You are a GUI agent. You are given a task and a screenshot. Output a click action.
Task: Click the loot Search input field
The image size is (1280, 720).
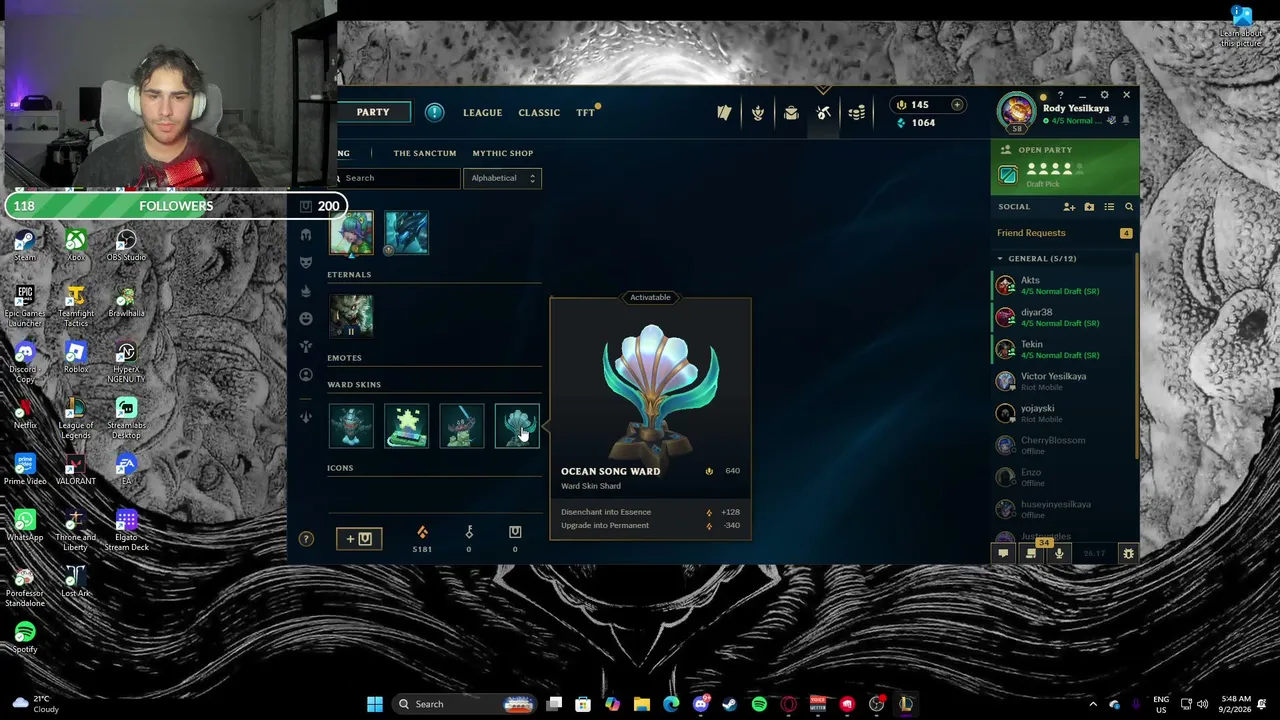pyautogui.click(x=398, y=178)
